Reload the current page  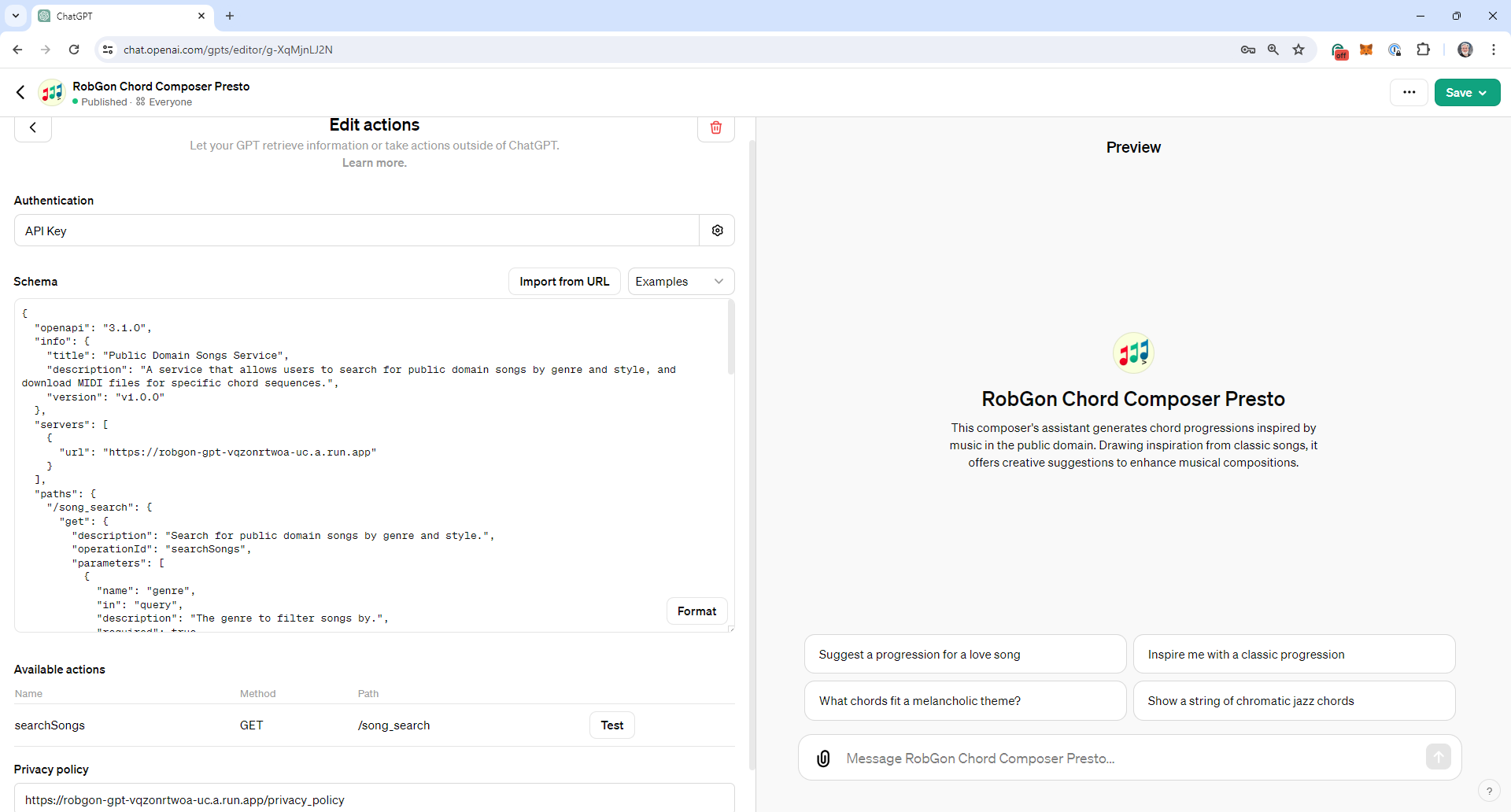74,50
